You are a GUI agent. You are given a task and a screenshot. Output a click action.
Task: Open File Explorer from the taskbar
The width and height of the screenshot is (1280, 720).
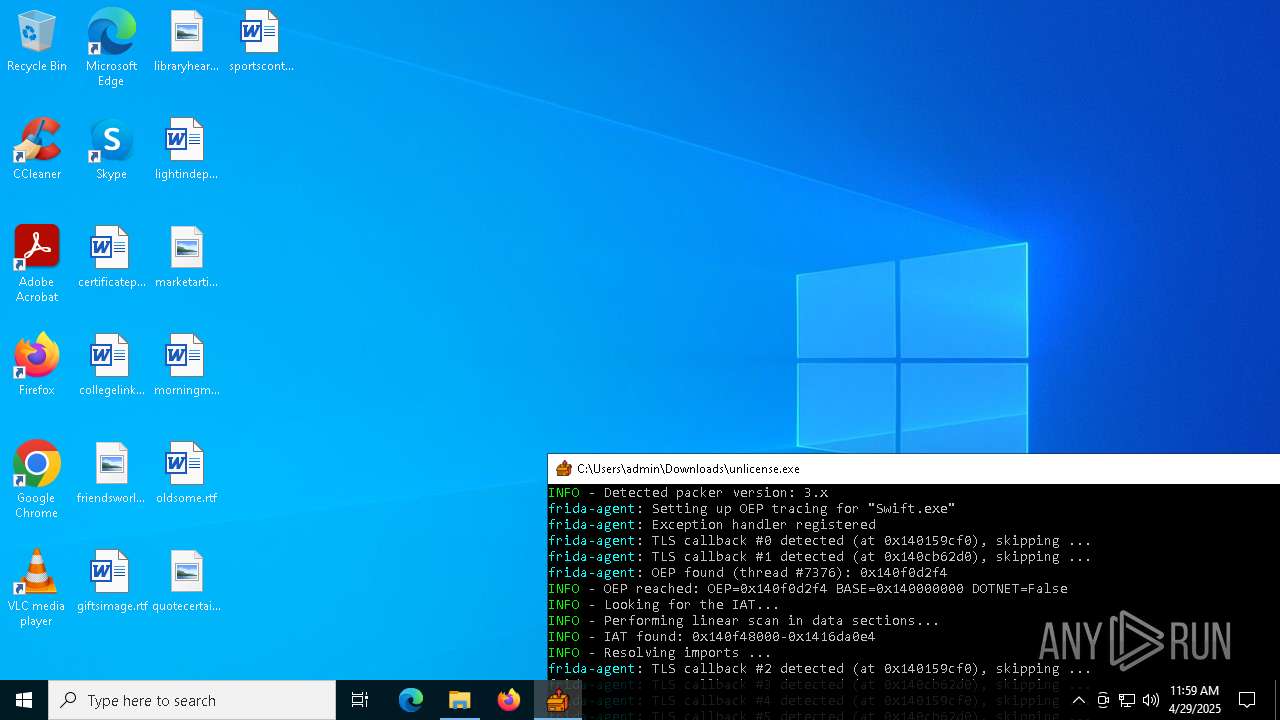coord(459,700)
